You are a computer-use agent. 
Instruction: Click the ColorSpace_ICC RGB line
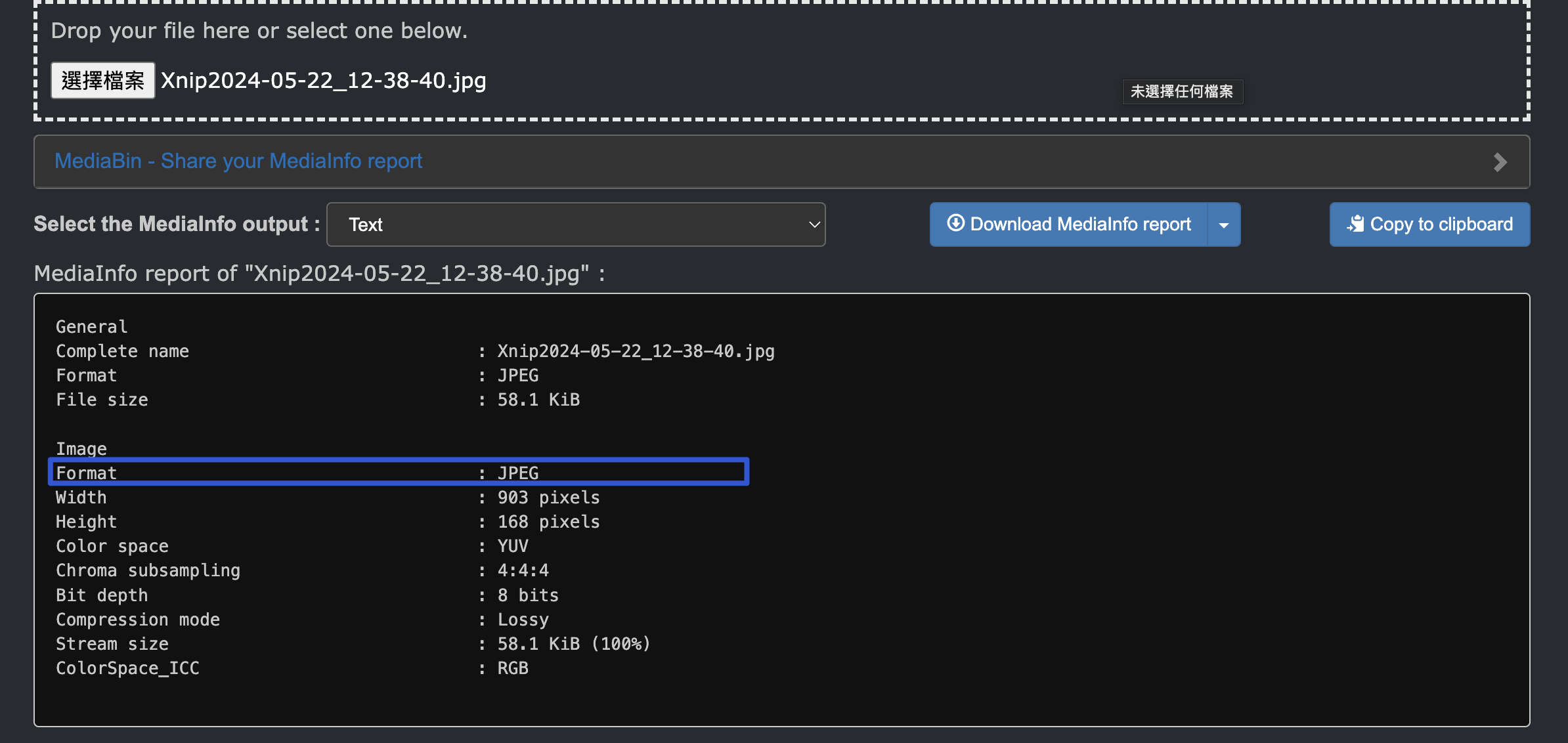[x=292, y=668]
